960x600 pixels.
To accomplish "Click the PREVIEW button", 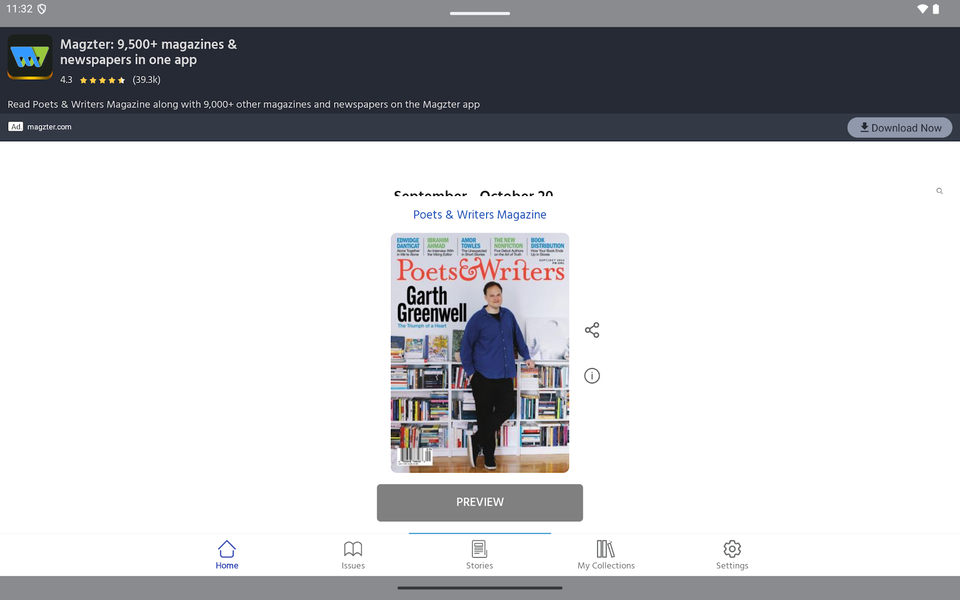I will pyautogui.click(x=480, y=503).
